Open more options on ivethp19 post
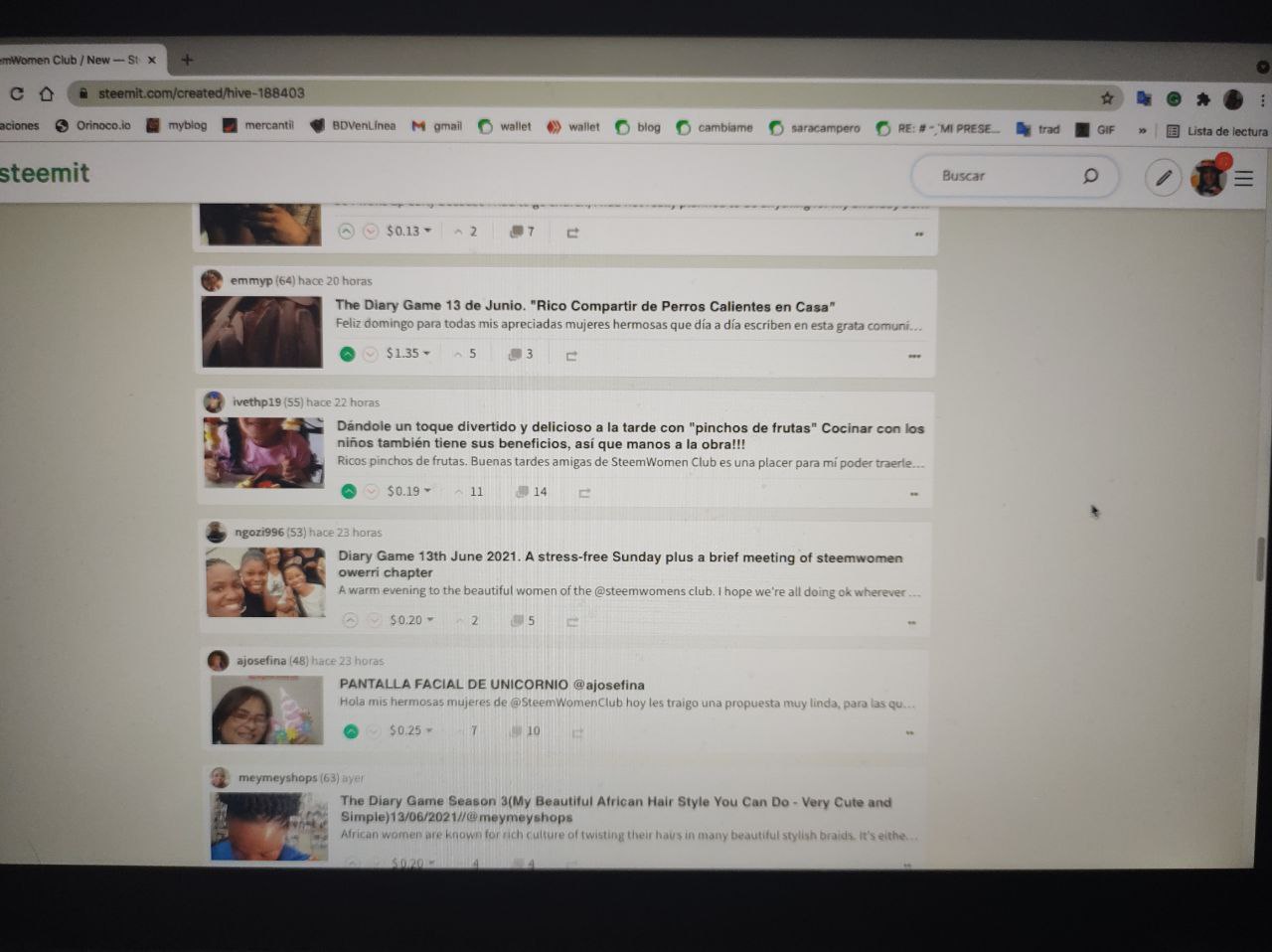Screen dimensions: 1272x952 point(914,493)
